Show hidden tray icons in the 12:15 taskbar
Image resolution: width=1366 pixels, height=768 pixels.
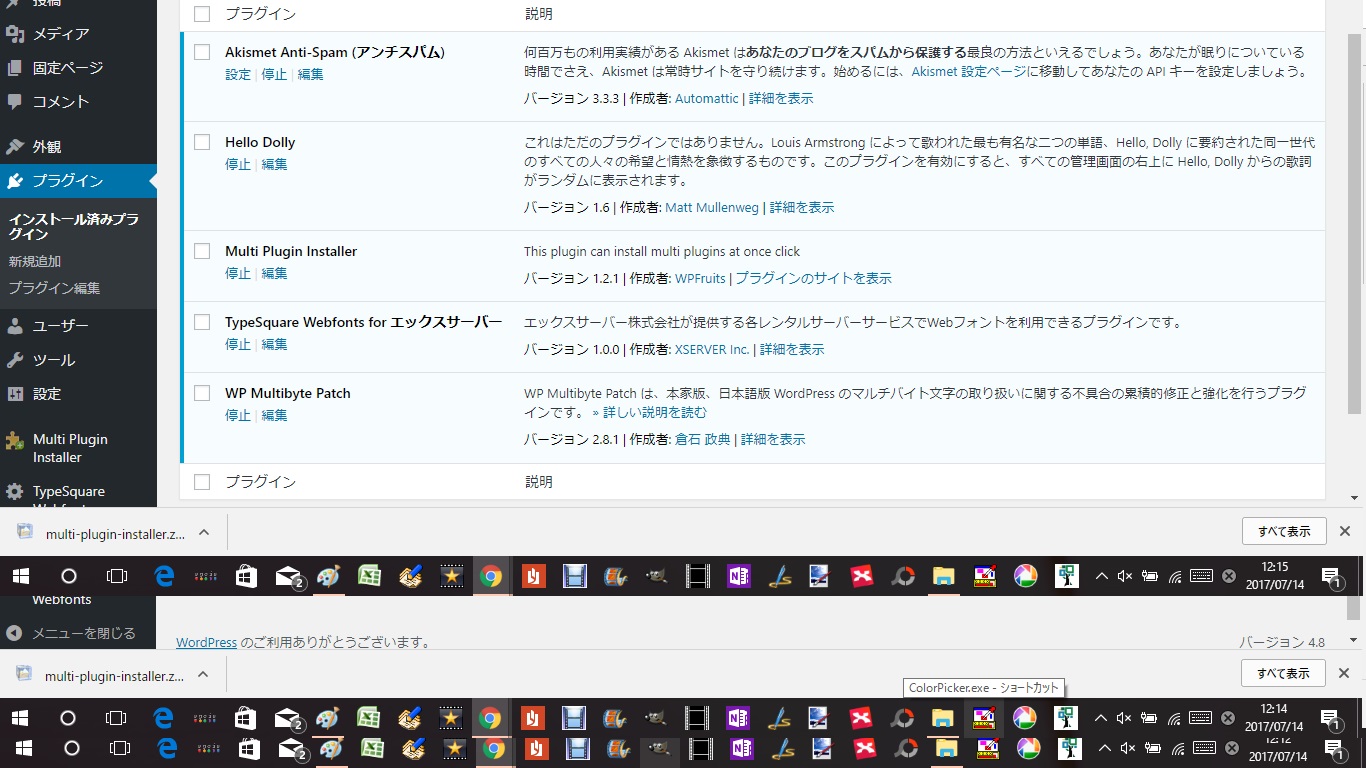pos(1102,576)
